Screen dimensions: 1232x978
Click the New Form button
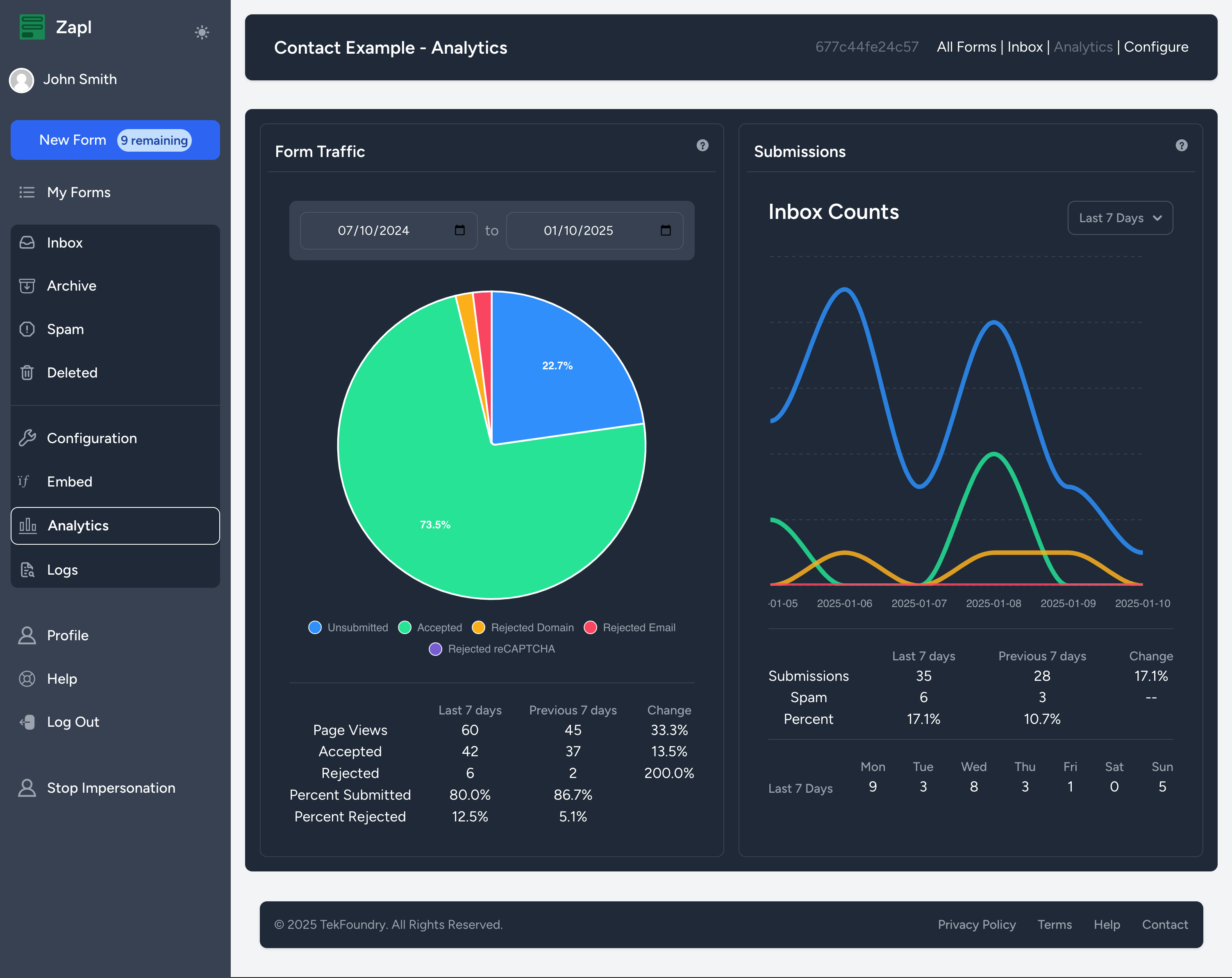click(x=73, y=140)
